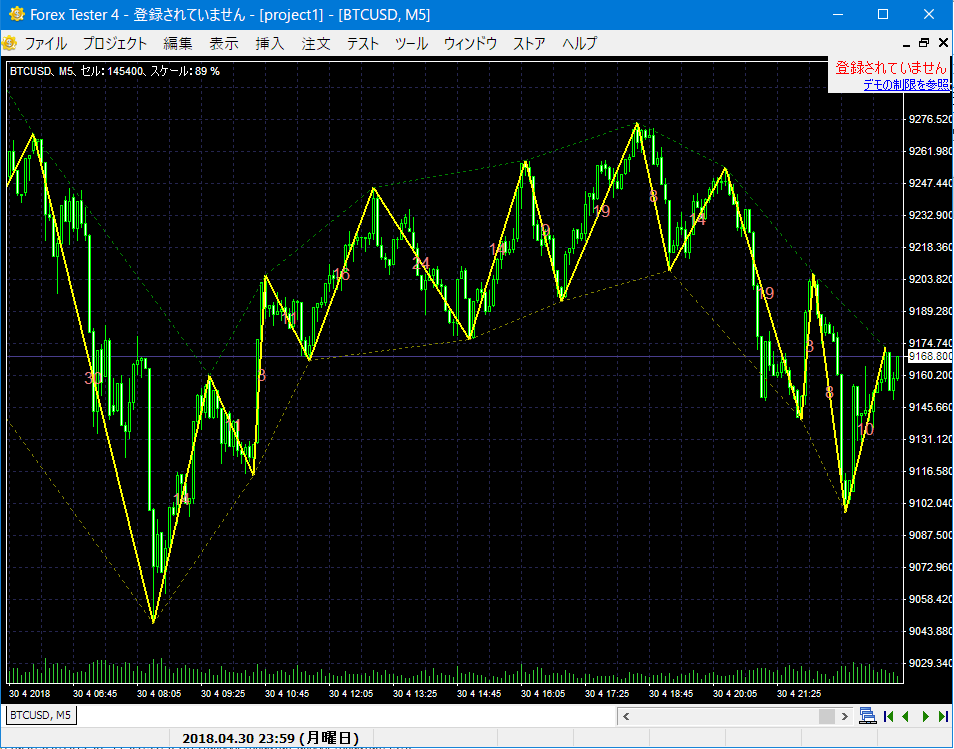Open the ストア menu
Image resolution: width=954 pixels, height=749 pixels.
(x=529, y=43)
